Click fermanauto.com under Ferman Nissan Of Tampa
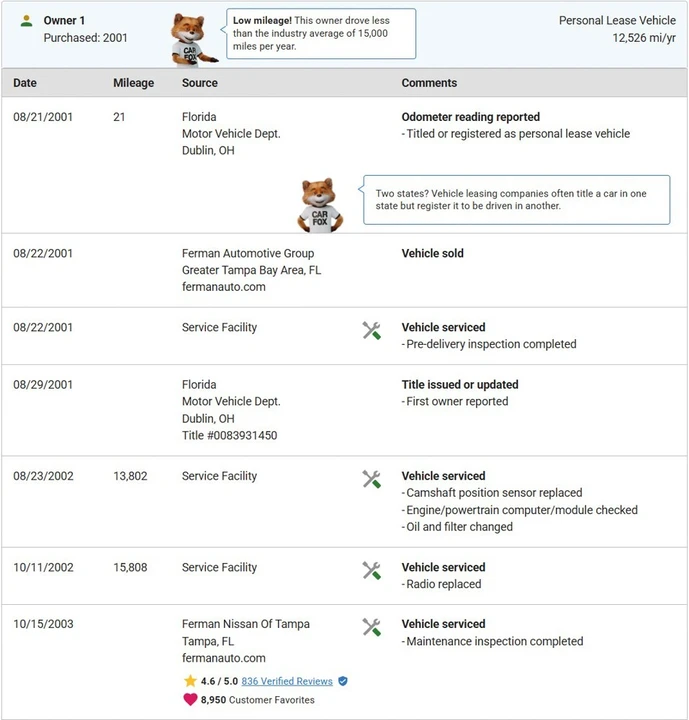The height and width of the screenshot is (720, 689). tap(224, 658)
